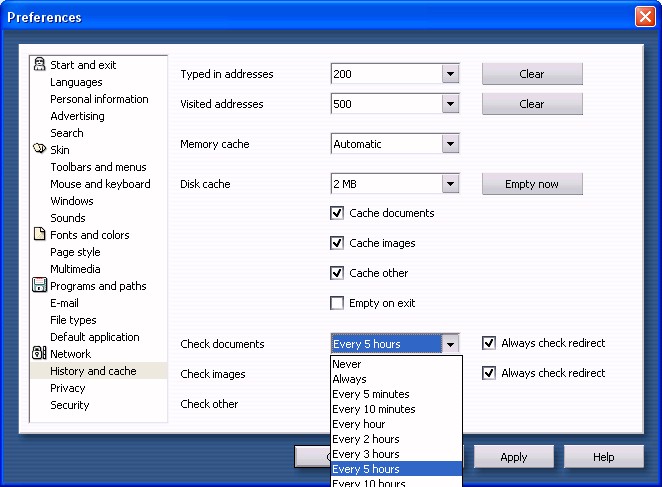Open the Typed in addresses dropdown
The width and height of the screenshot is (662, 487).
(450, 74)
